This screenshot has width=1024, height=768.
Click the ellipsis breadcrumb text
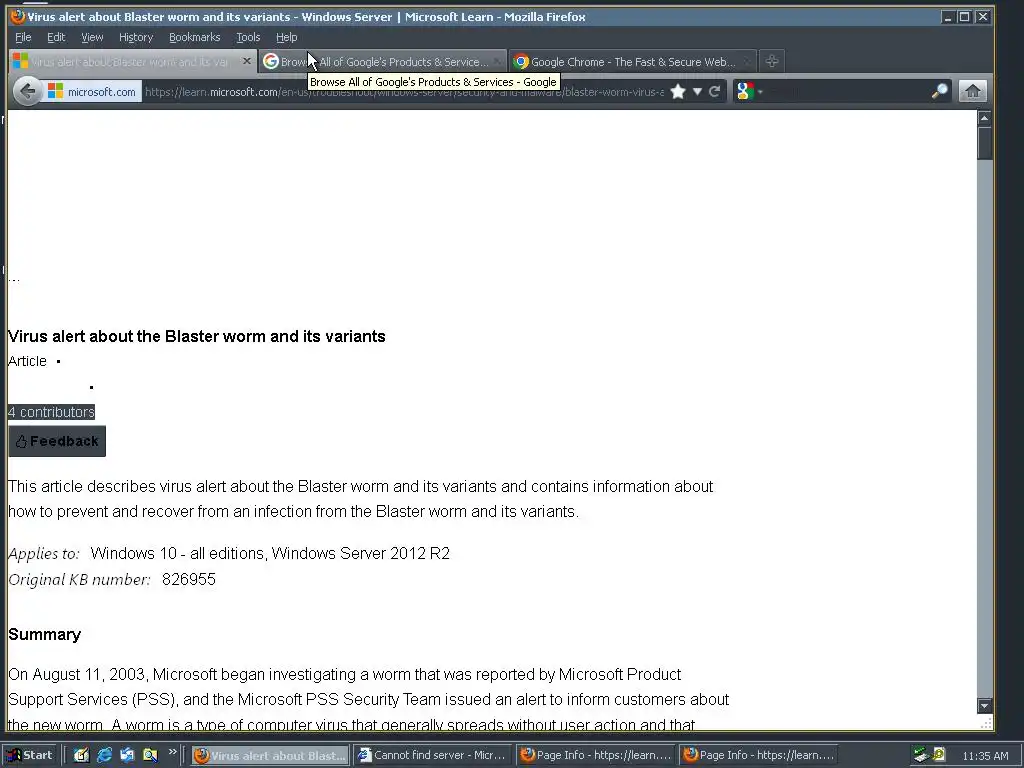coord(14,278)
